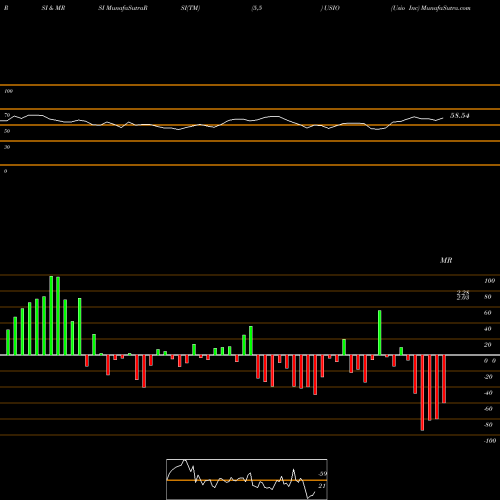Click the -40 label on MR axis
Screen dimensions: 500x500
tap(488, 393)
